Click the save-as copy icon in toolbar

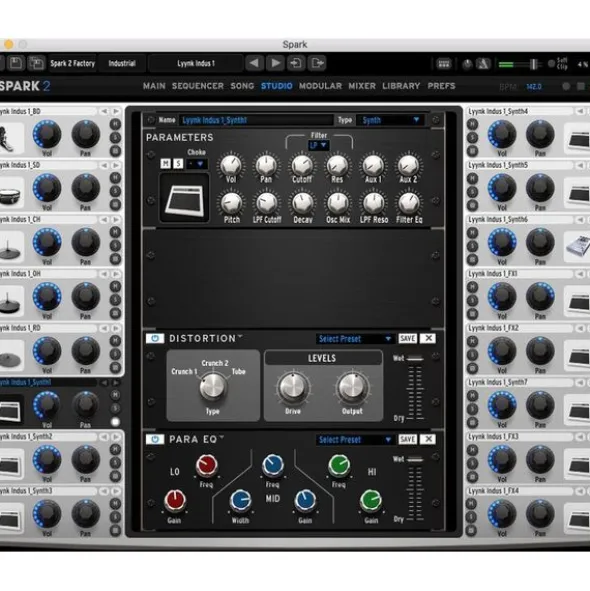click(36, 63)
